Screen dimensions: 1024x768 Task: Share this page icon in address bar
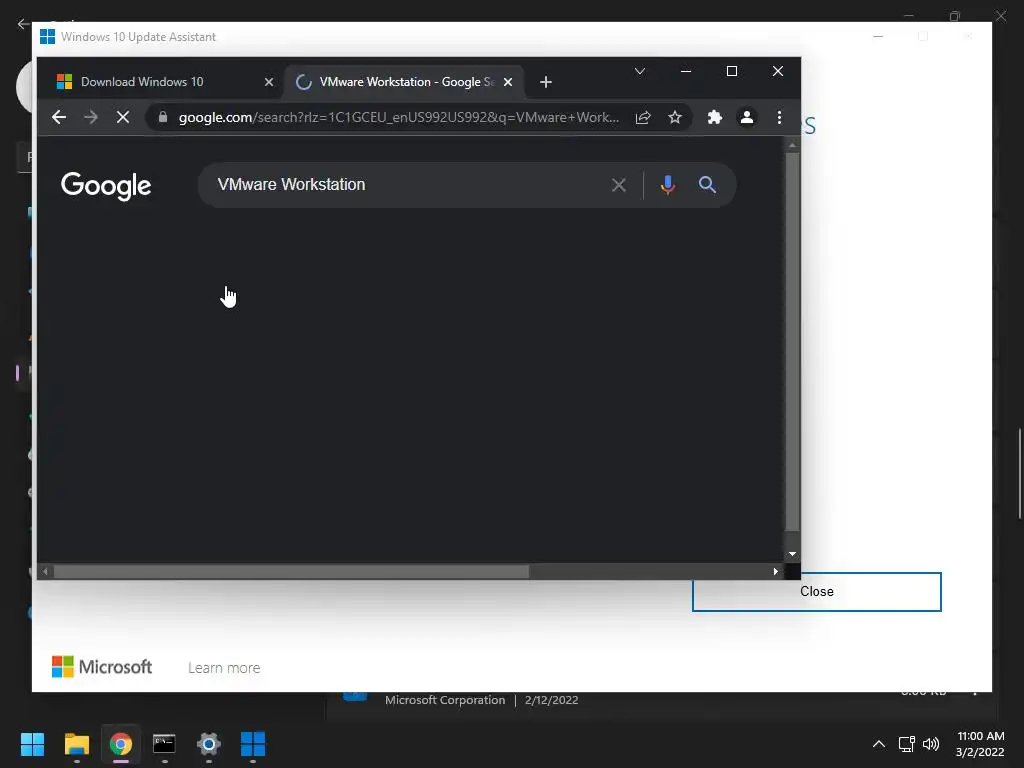pos(643,118)
